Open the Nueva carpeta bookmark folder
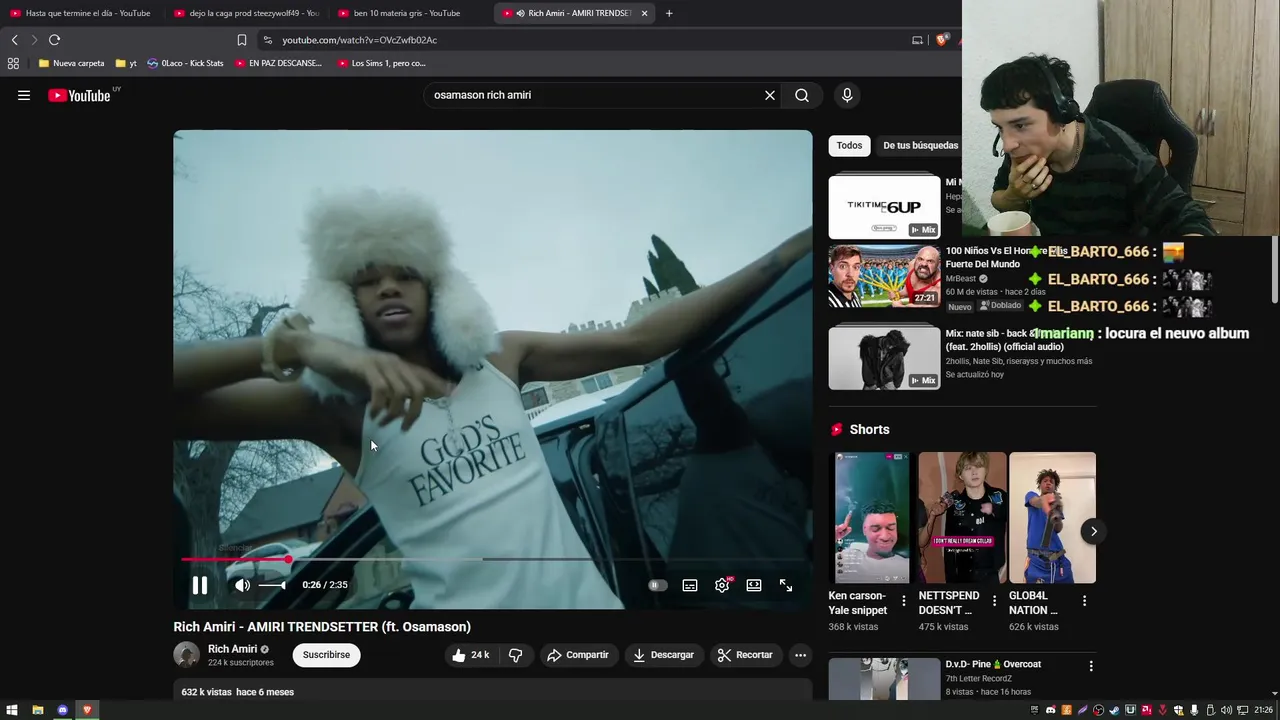The width and height of the screenshot is (1280, 720). [x=71, y=63]
